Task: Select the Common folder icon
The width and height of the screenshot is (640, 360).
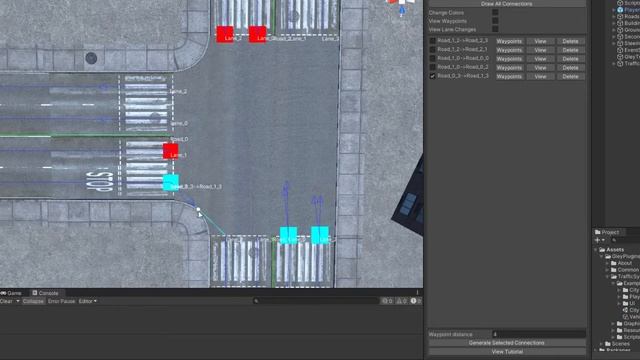Action: [x=613, y=270]
